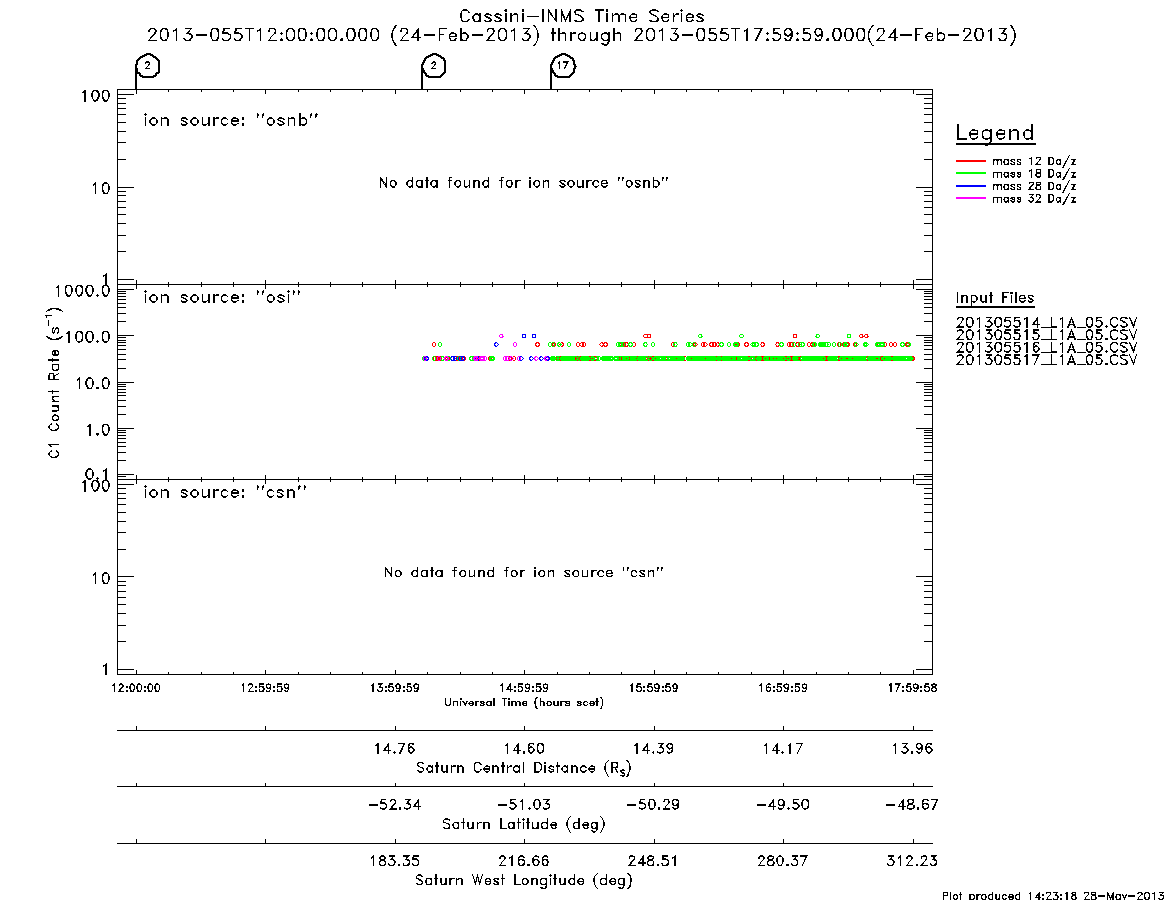Click the 13:59:59 time axis label

395,688
